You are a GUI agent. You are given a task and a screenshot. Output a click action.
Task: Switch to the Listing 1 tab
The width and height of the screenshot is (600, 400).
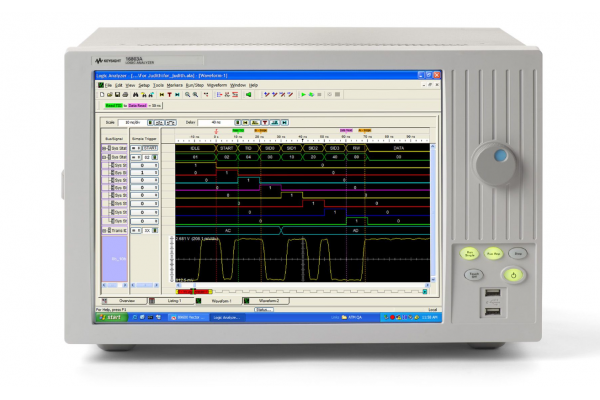click(x=171, y=301)
